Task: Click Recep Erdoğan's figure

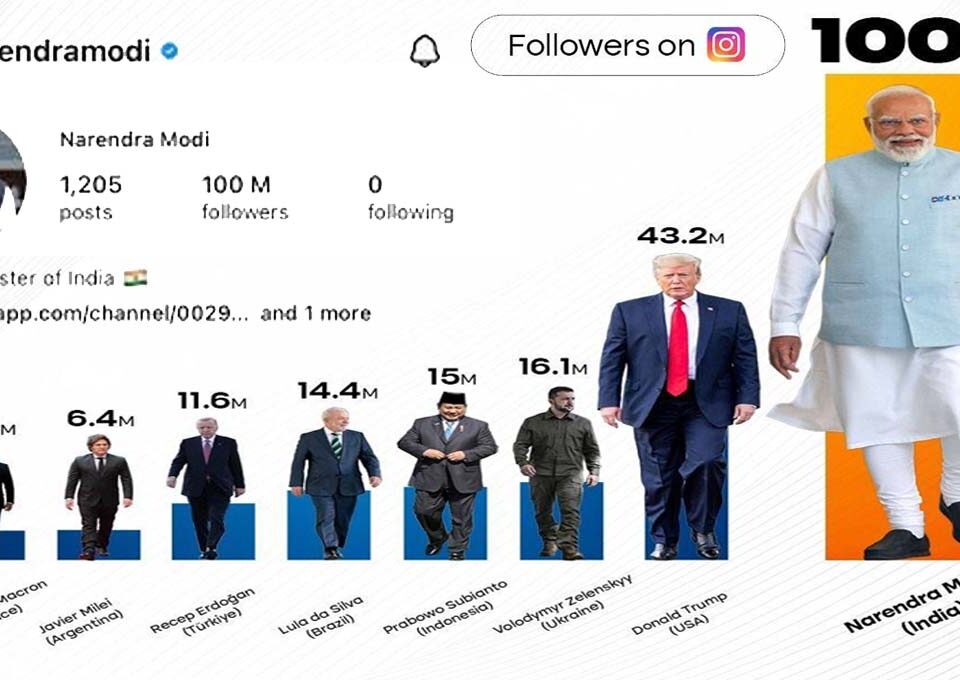Action: 206,485
